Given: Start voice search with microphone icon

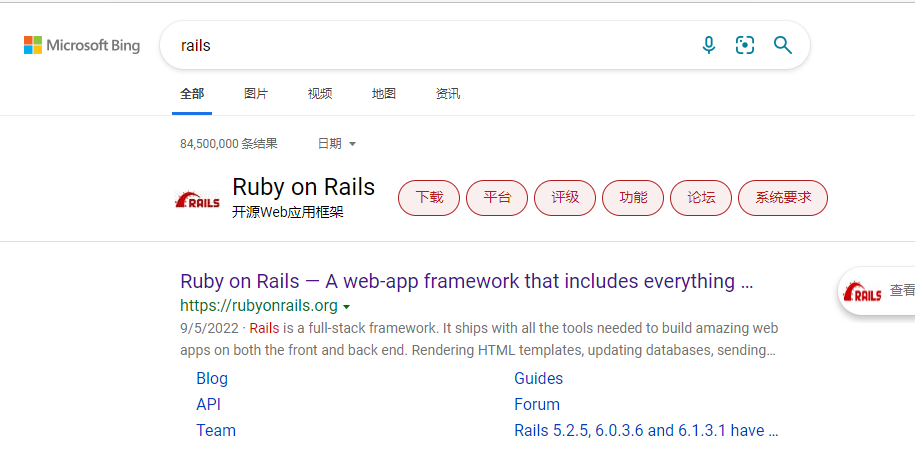Looking at the screenshot, I should (708, 45).
